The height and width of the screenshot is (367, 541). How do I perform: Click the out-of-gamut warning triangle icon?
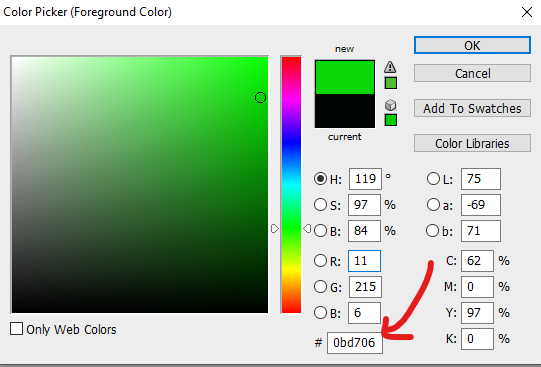[x=390, y=67]
